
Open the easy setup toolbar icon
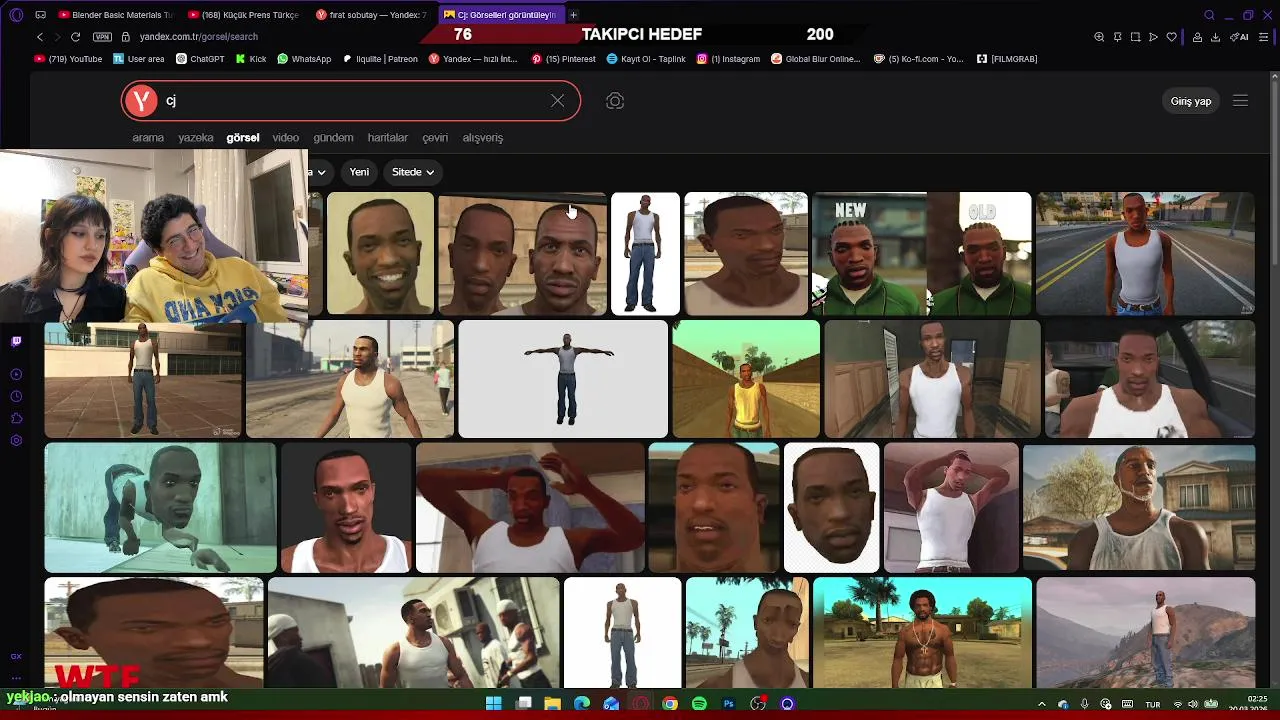tap(1264, 37)
